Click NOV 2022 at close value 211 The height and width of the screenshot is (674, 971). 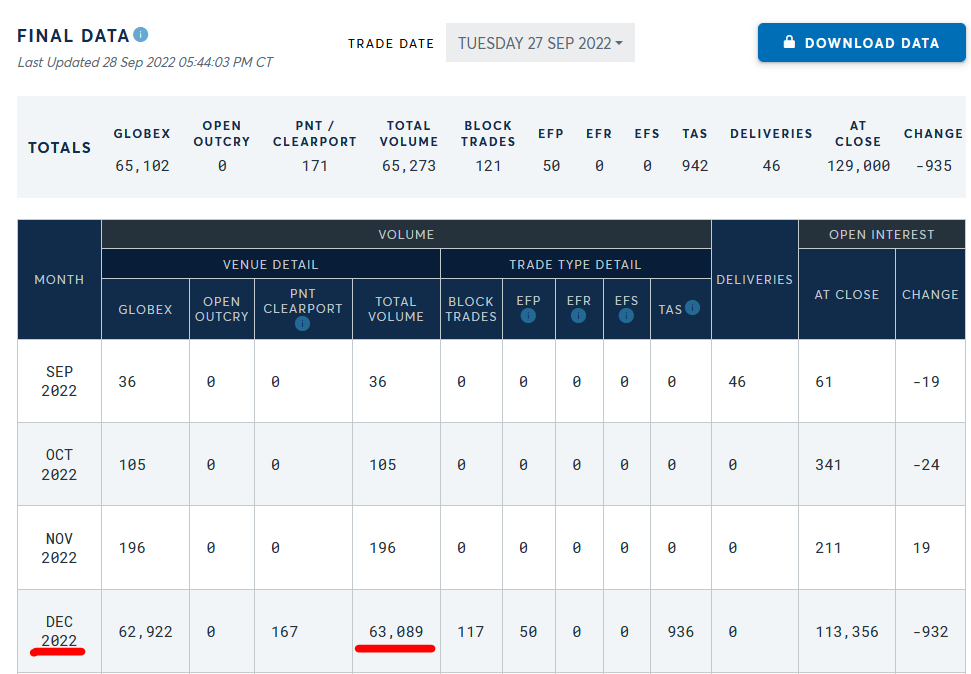click(829, 548)
